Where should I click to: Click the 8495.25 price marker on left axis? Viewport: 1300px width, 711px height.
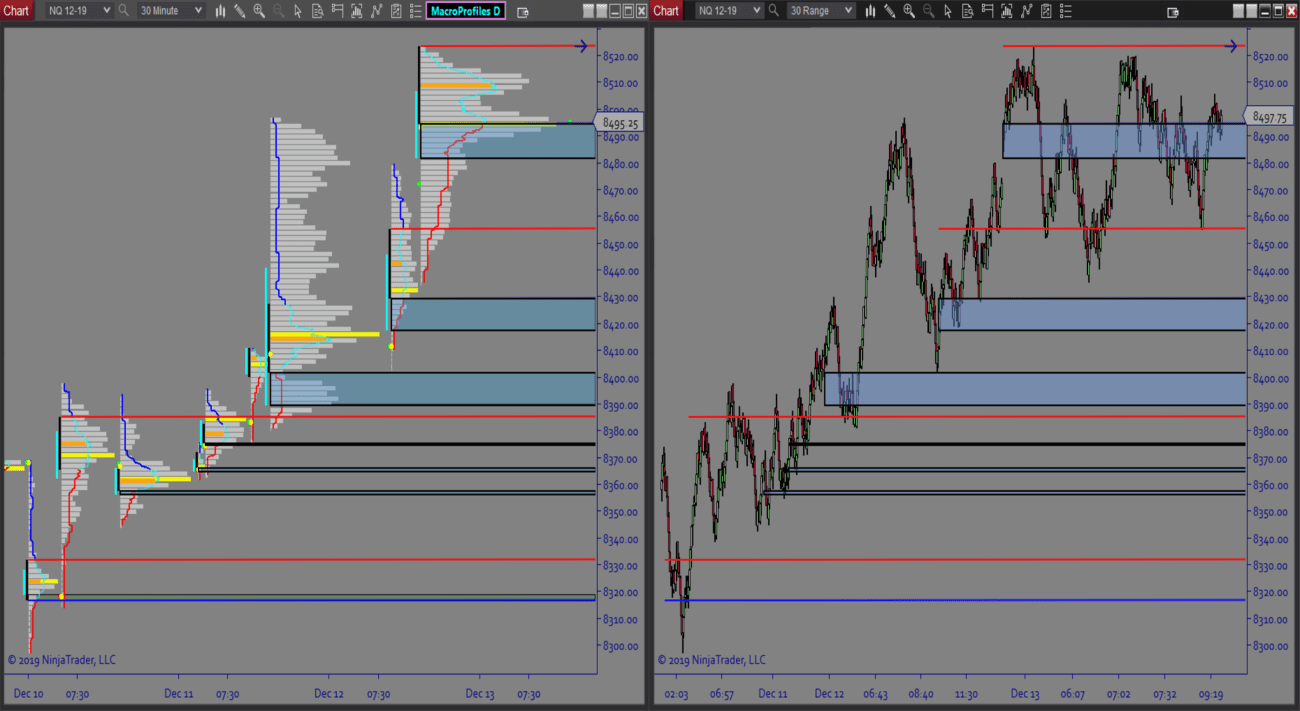[619, 123]
